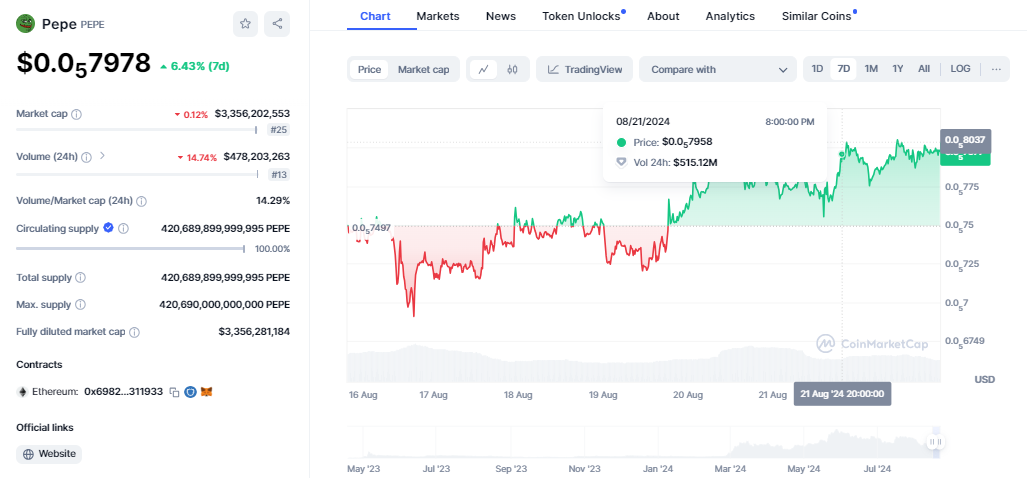Click volume rank #13 badge
This screenshot has height=478, width=1027.
[x=278, y=174]
